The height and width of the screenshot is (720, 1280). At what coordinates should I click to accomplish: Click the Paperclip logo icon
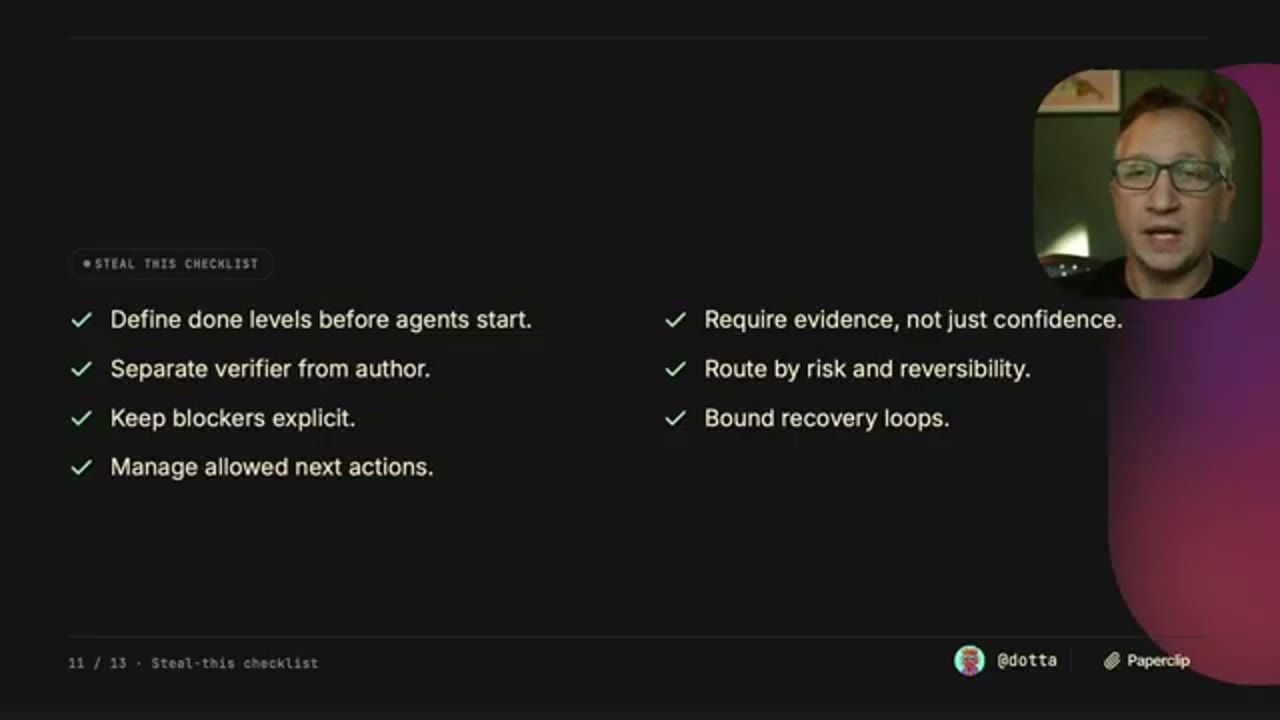(x=1111, y=661)
